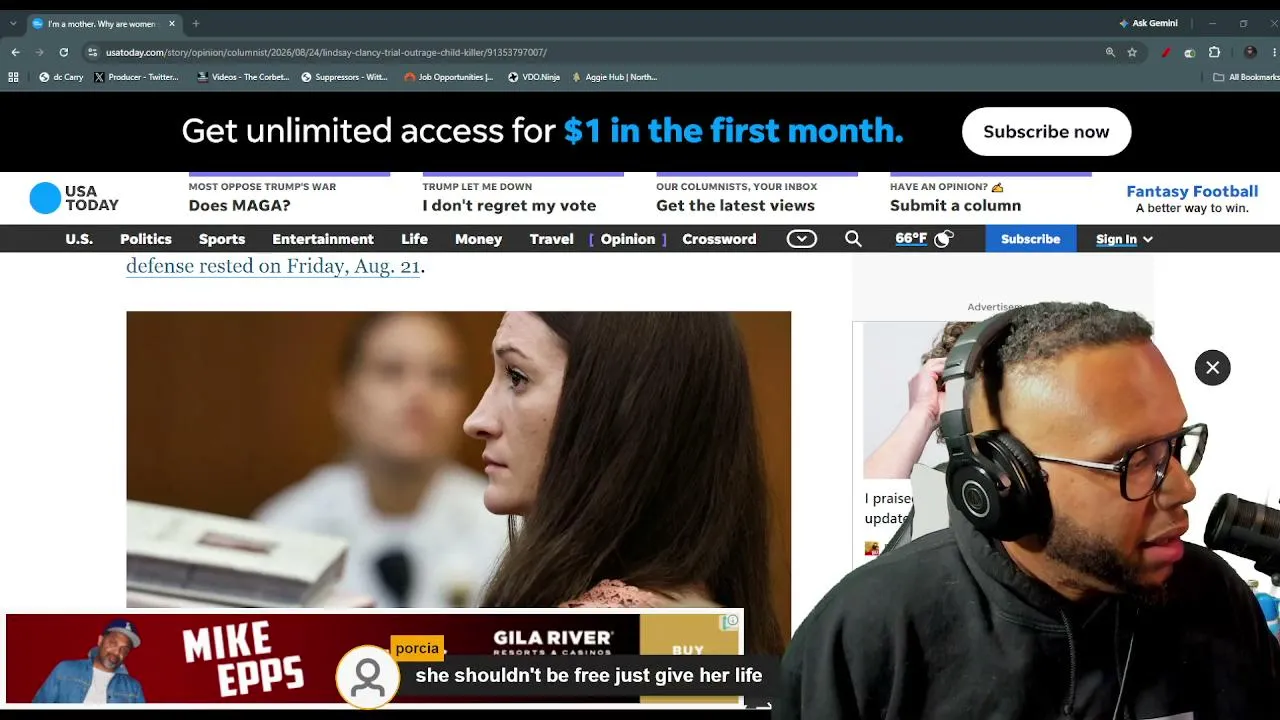1280x720 pixels.
Task: Expand the tab search dropdown
Action: [x=13, y=23]
